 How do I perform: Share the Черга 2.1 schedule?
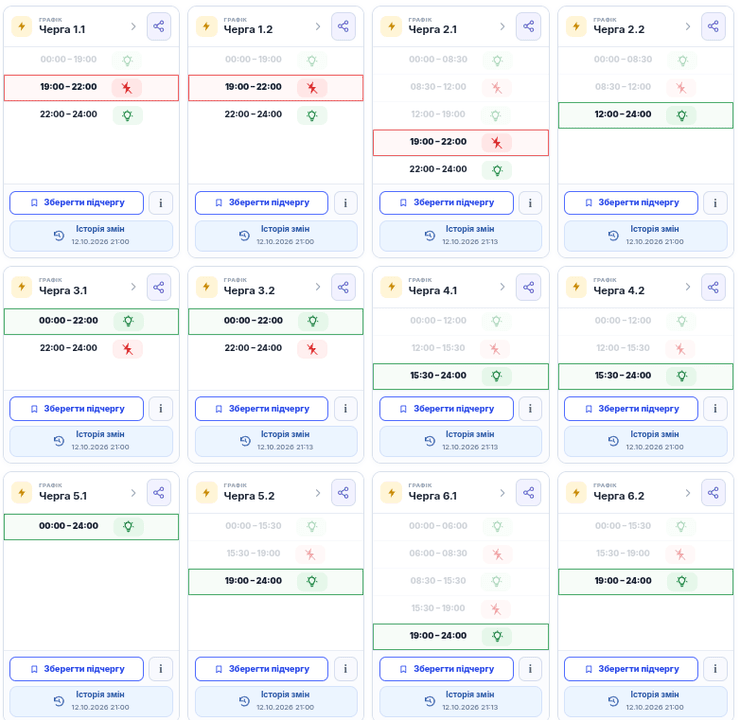529,26
